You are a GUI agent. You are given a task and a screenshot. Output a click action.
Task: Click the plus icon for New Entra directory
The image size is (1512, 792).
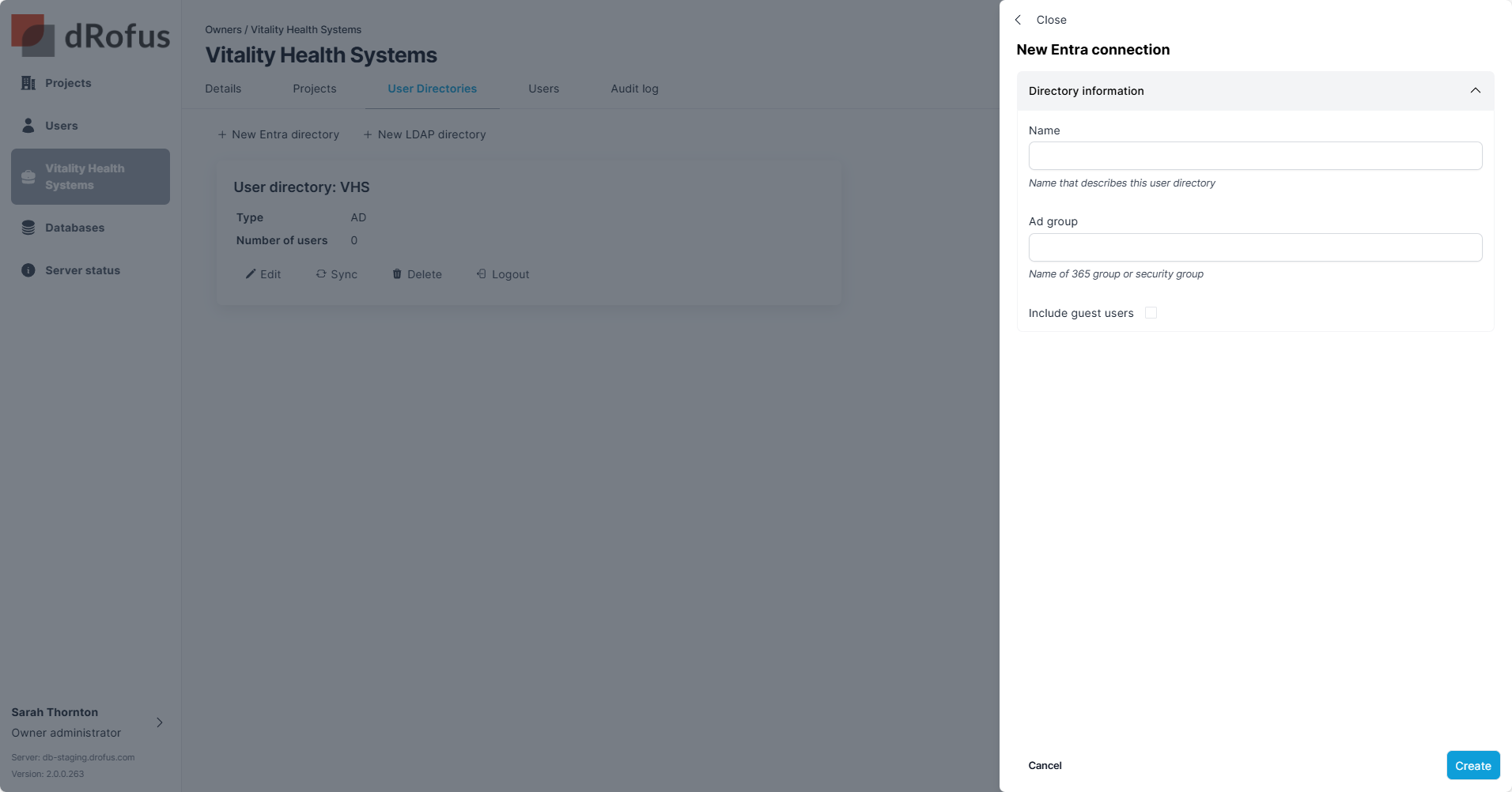[222, 134]
